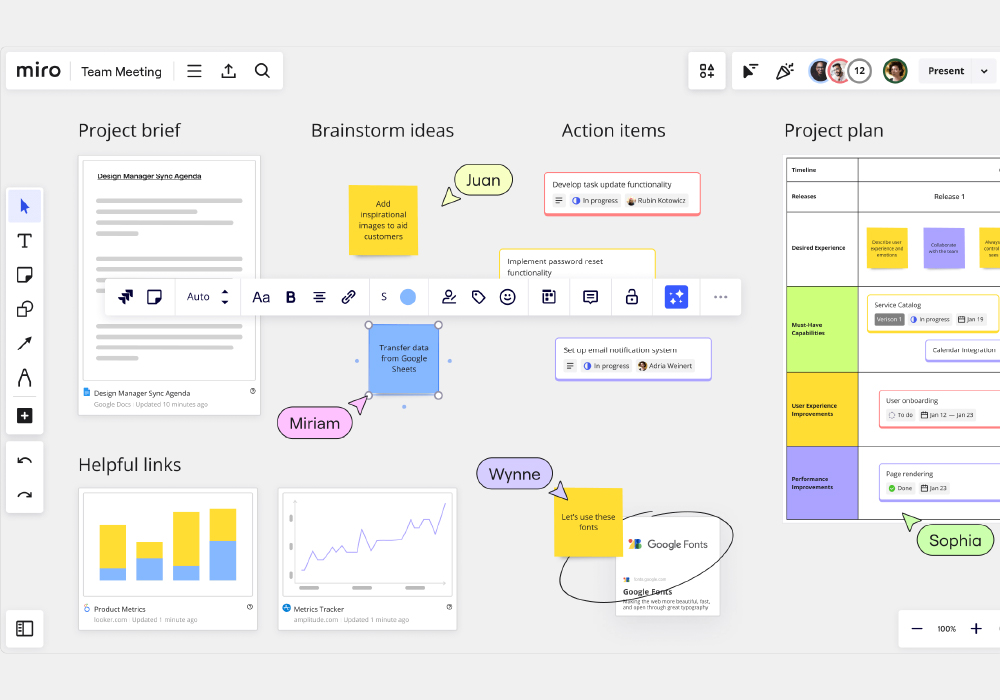Toggle the frames panel at bottom left
Viewport: 1000px width, 700px height.
coord(25,629)
